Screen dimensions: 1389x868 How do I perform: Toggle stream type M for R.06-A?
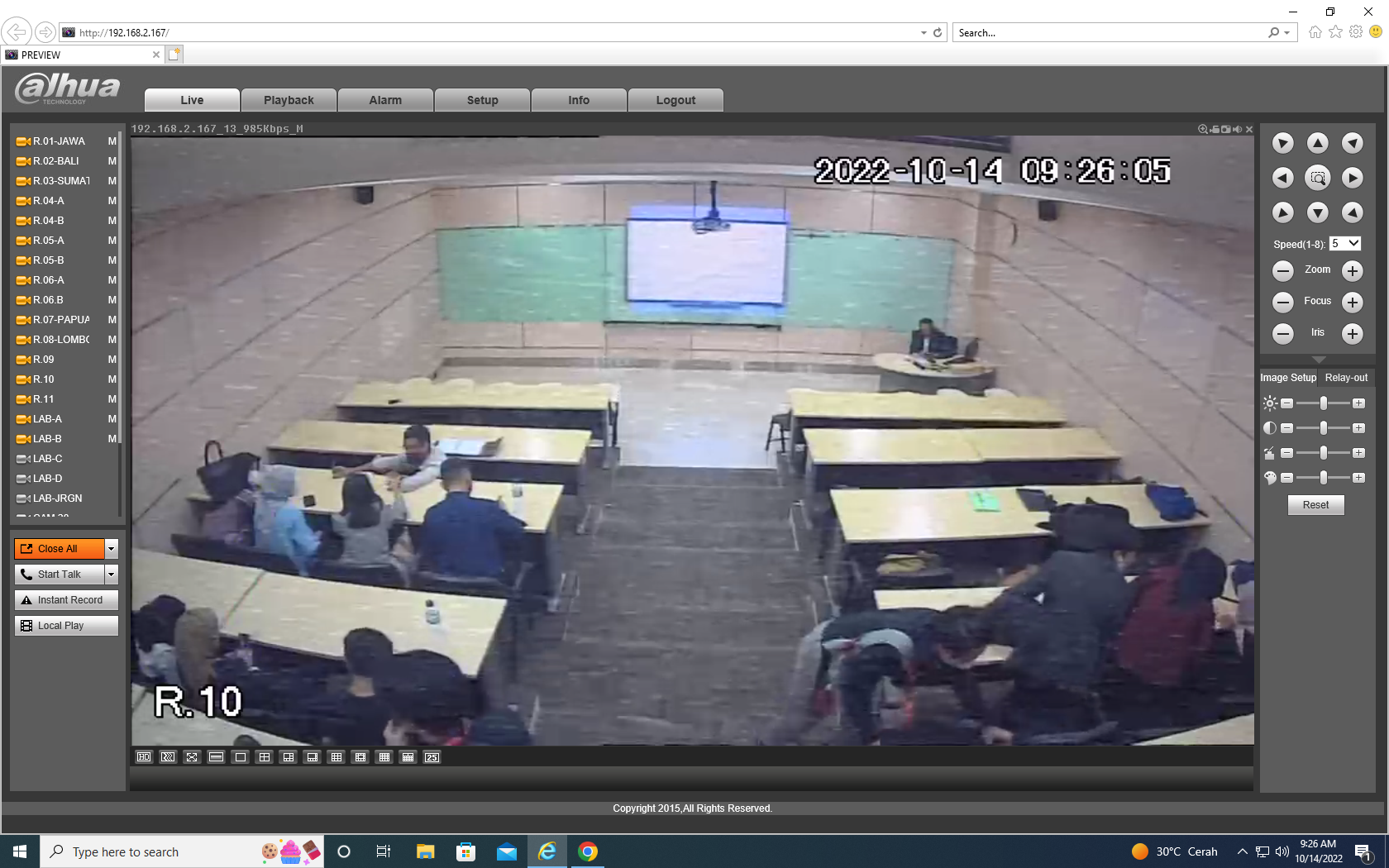pos(112,280)
